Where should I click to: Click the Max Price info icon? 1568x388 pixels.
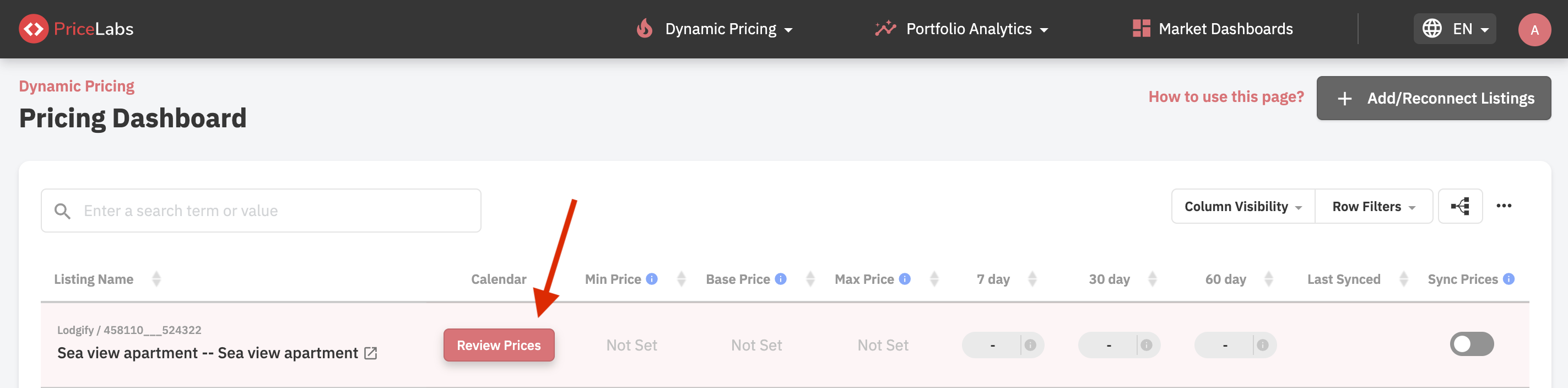905,279
